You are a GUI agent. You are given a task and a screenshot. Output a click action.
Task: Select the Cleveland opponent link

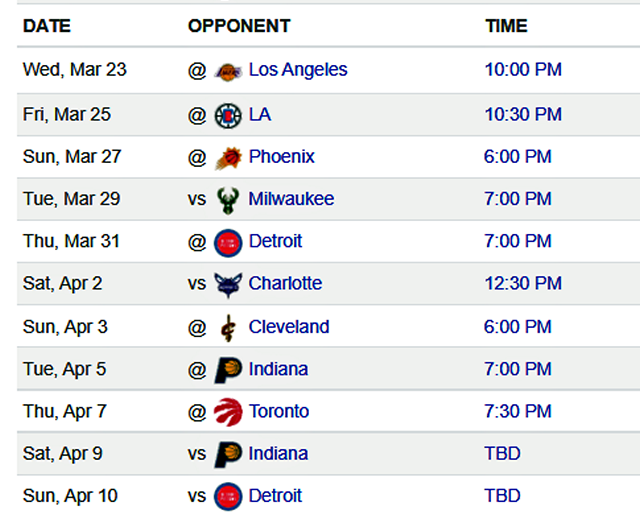pyautogui.click(x=289, y=327)
